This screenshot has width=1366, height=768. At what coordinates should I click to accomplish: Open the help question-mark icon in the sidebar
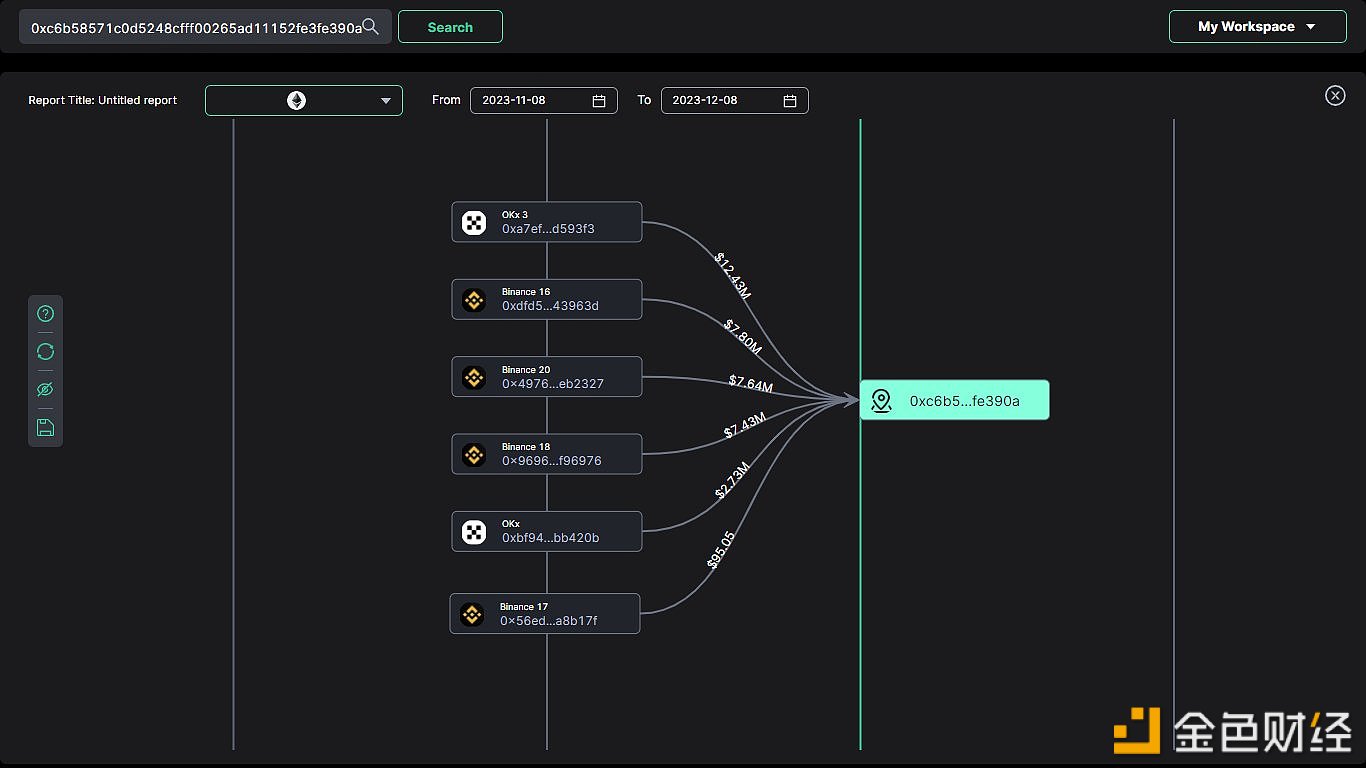coord(45,314)
